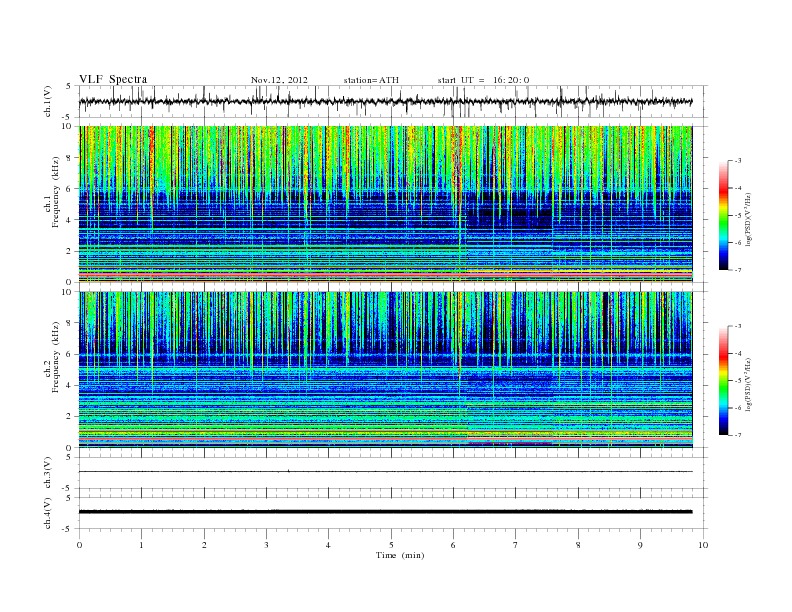Click the flat ch.3 voltage trace line

point(385,472)
